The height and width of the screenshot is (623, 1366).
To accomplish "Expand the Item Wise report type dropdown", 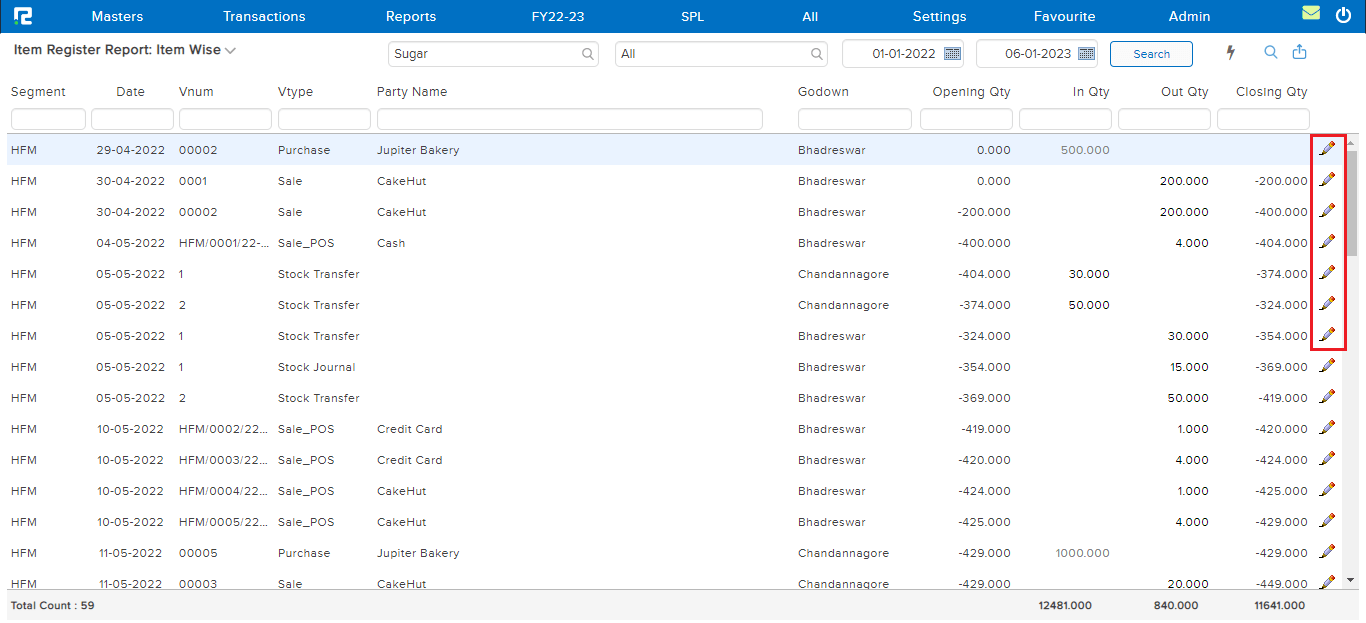I will (230, 50).
